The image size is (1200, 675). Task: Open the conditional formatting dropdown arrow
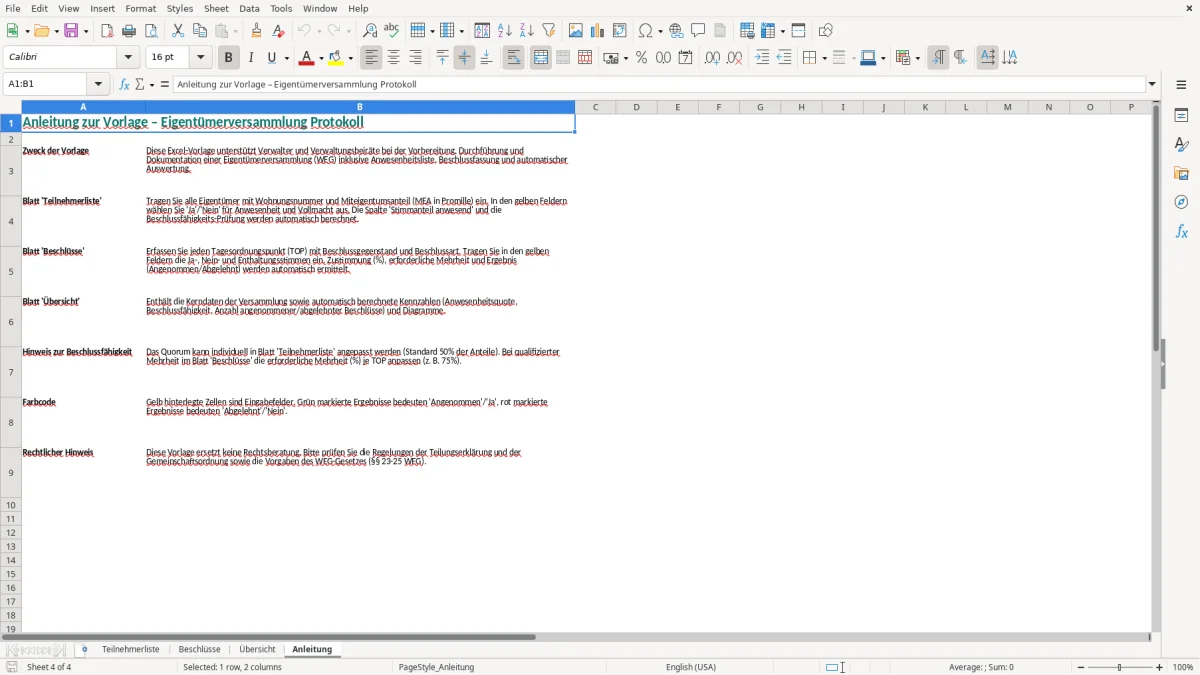(x=917, y=58)
